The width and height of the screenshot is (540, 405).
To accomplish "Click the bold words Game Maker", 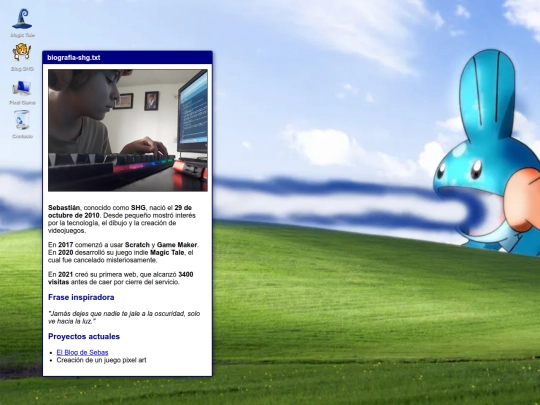I will tap(177, 245).
